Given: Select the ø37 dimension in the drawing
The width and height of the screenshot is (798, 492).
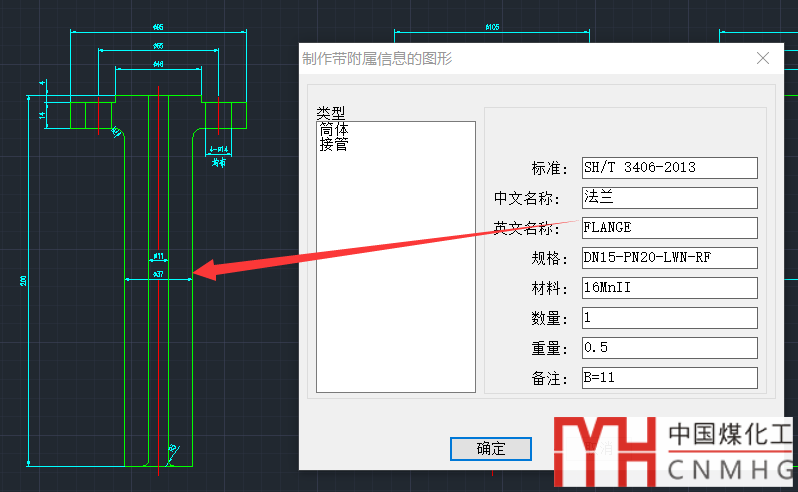Looking at the screenshot, I should click(x=158, y=273).
